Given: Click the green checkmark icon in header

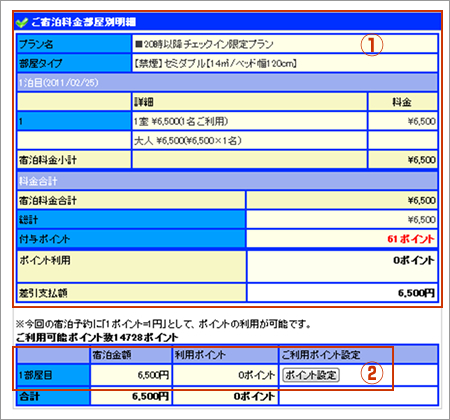Looking at the screenshot, I should coord(22,22).
